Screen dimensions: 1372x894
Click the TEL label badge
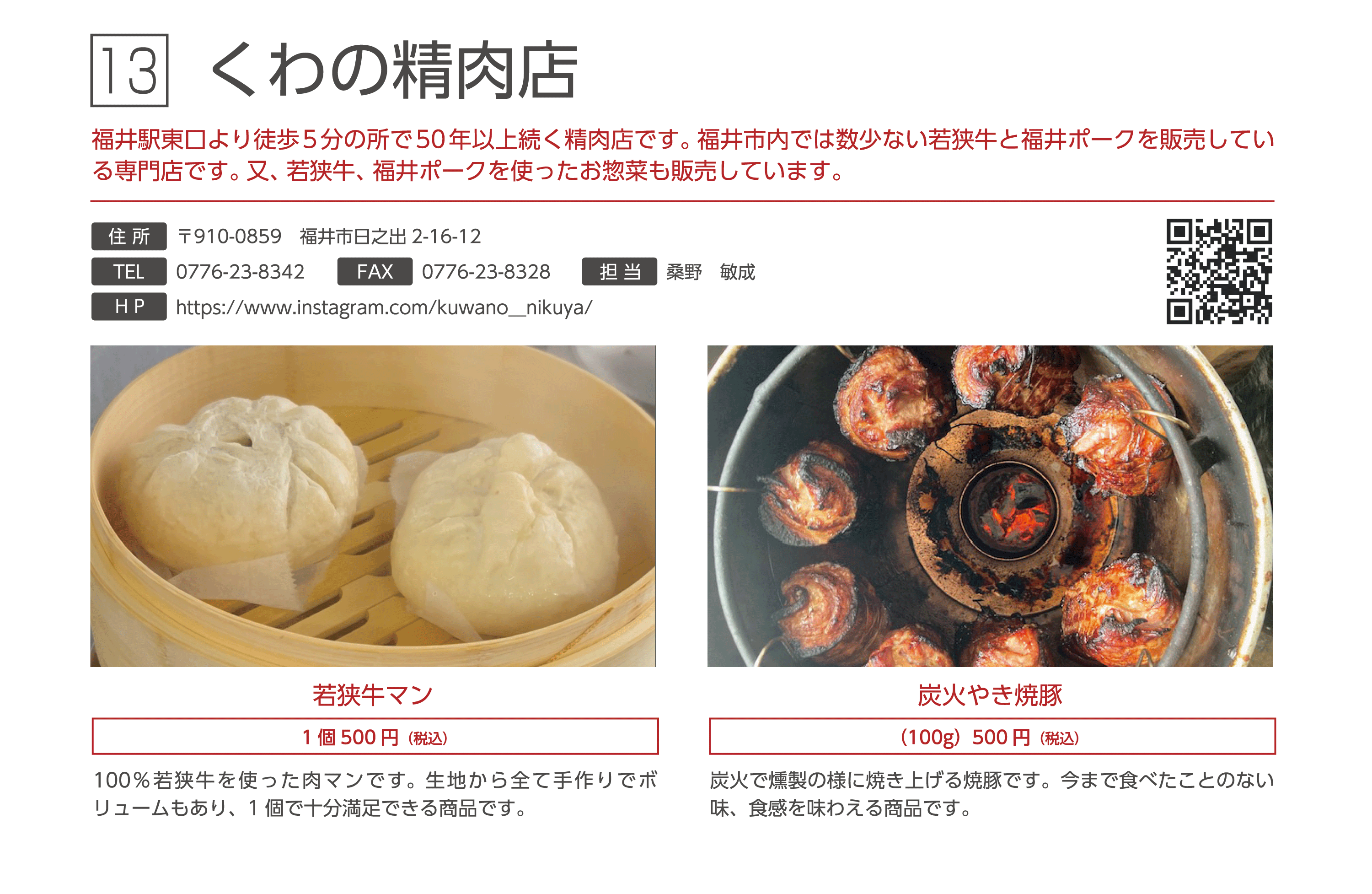129,272
